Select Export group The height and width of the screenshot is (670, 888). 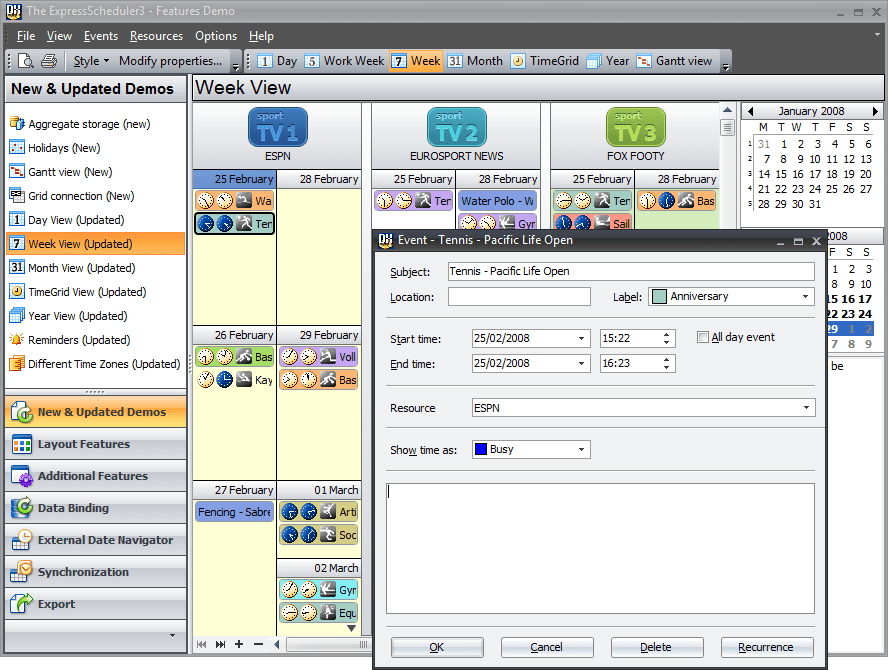[x=95, y=604]
